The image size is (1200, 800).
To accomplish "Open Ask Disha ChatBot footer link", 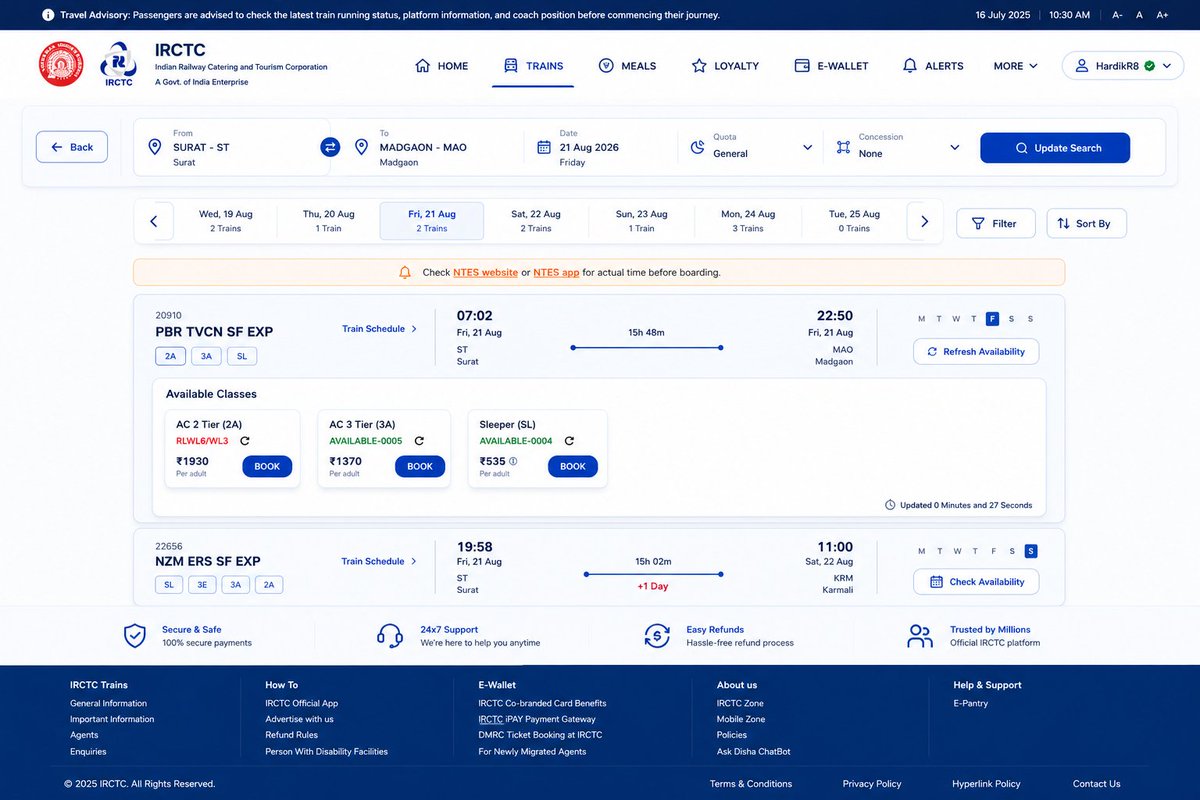I will (754, 751).
